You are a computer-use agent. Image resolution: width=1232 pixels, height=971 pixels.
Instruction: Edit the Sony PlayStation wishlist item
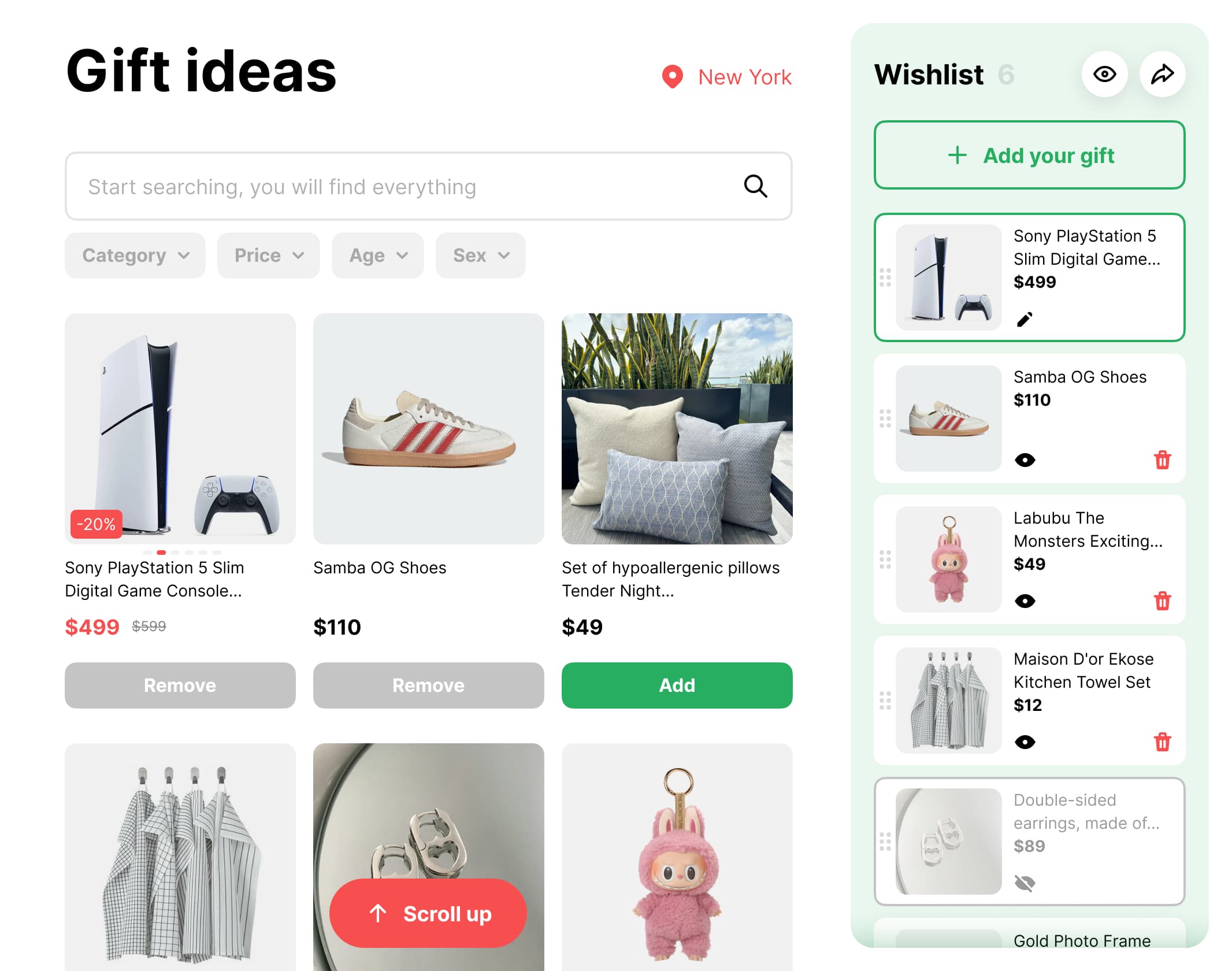tap(1025, 319)
